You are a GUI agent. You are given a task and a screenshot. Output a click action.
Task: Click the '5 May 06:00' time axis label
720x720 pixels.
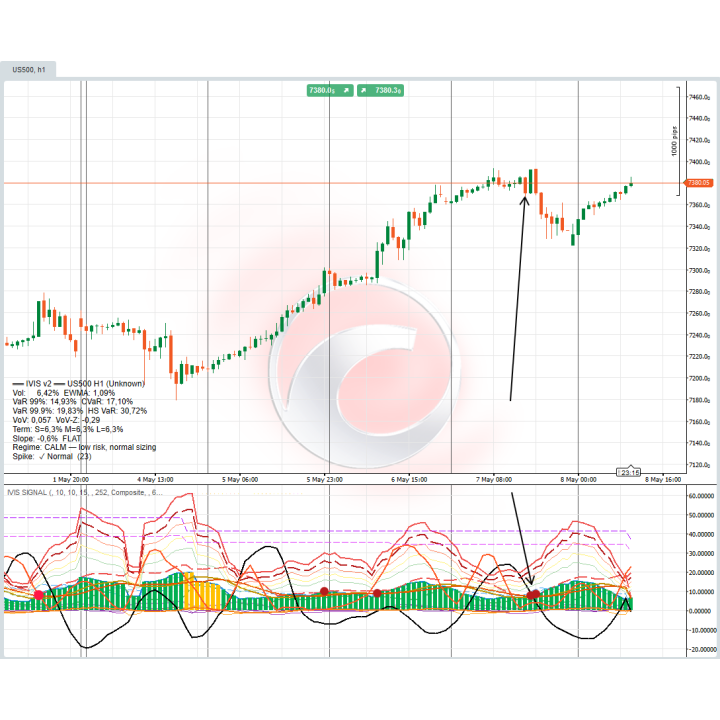point(240,479)
